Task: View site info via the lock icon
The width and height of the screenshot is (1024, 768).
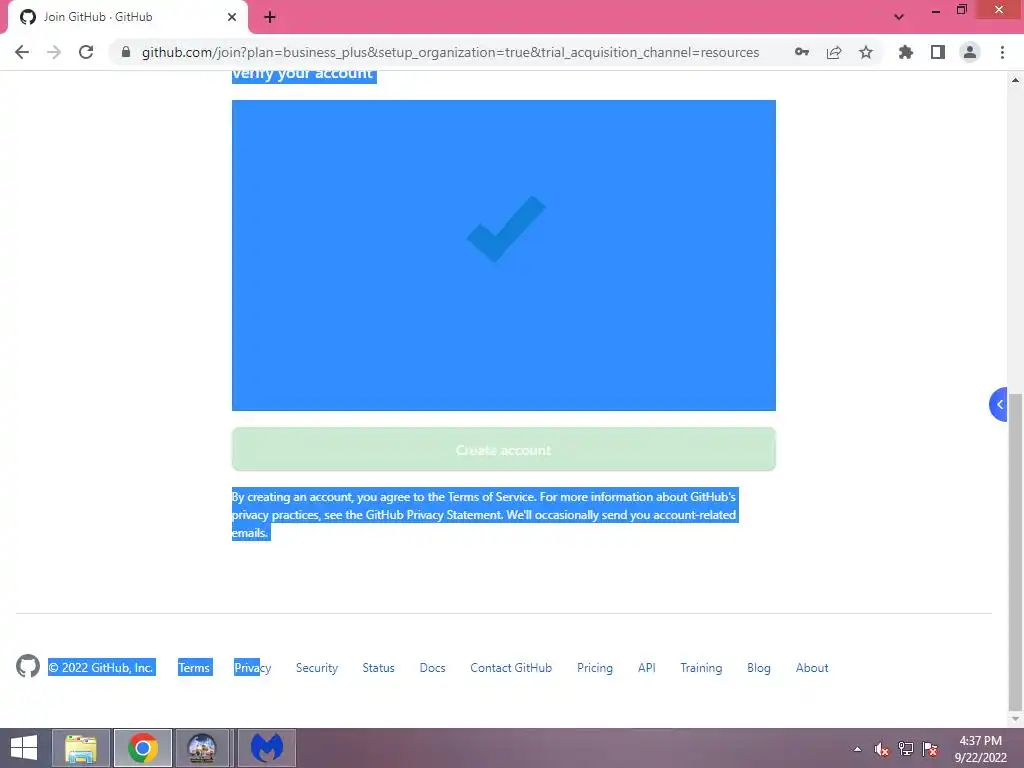Action: (x=126, y=52)
